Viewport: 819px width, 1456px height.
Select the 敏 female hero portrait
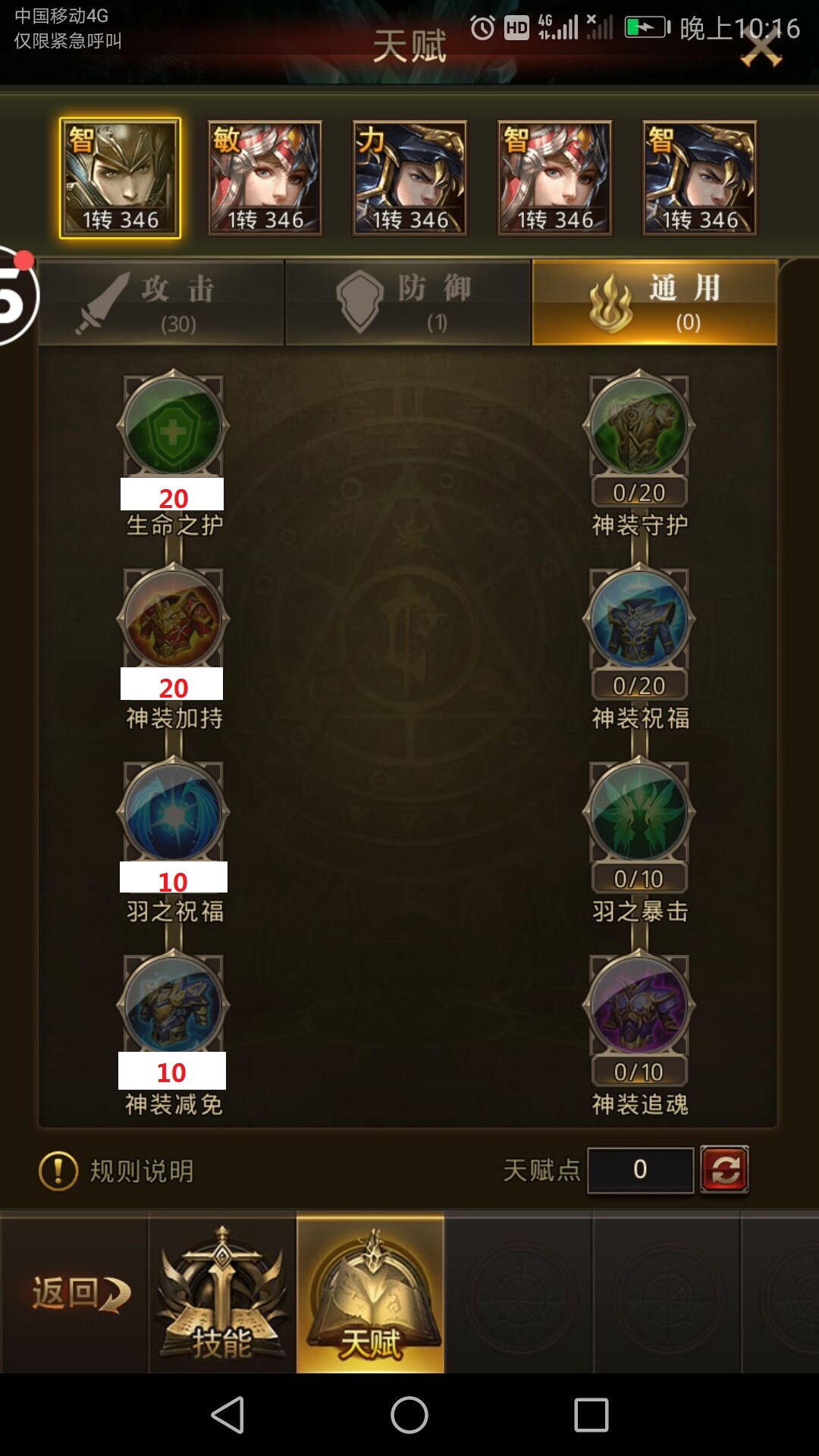tap(265, 178)
